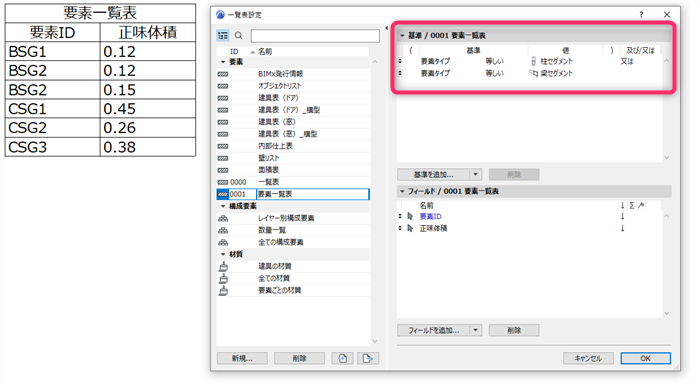Image resolution: width=700 pixels, height=387 pixels.
Task: Collapse the 構成要素 group in the list
Action: coord(223,206)
